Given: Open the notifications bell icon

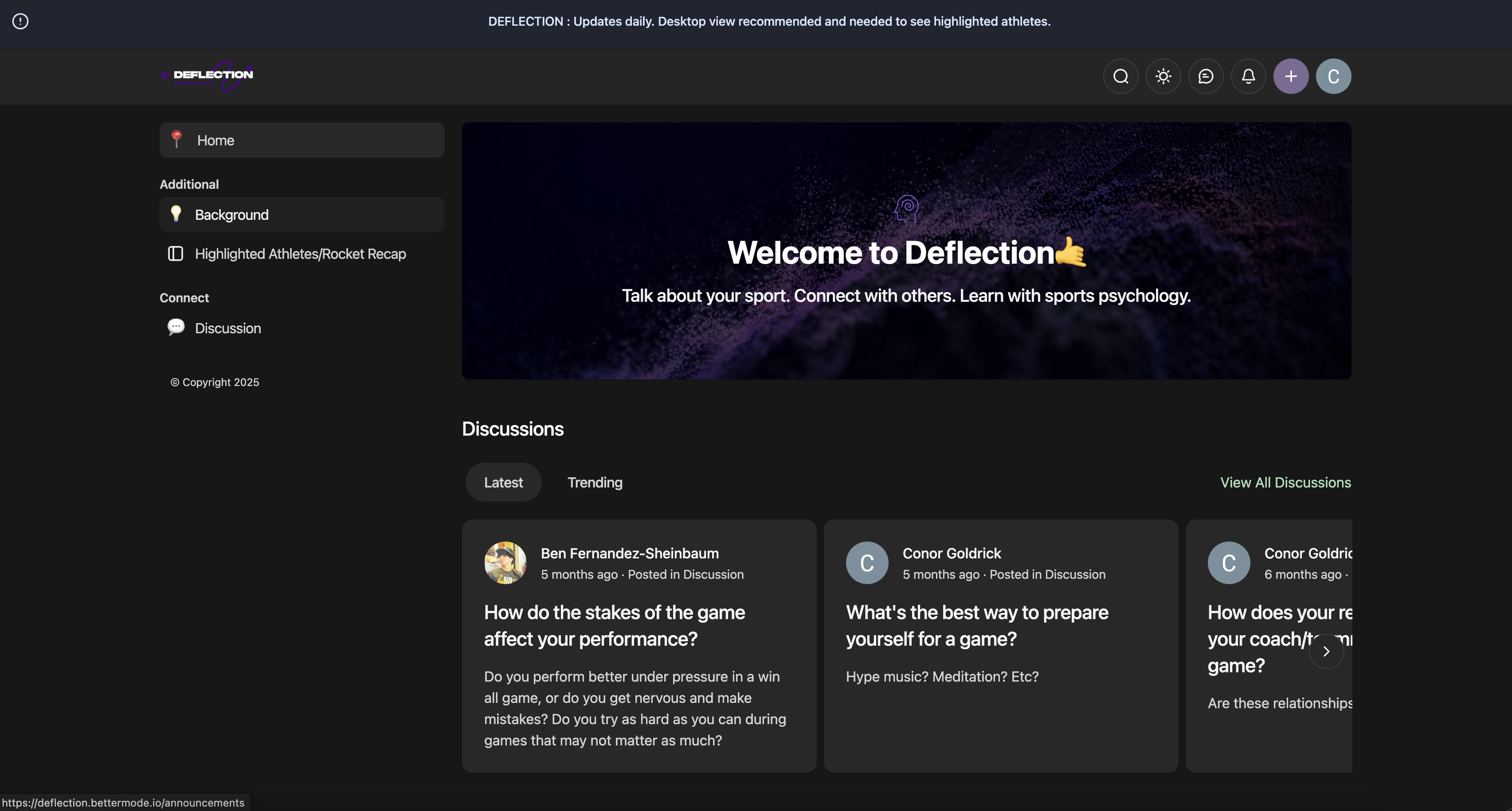Looking at the screenshot, I should coord(1248,76).
